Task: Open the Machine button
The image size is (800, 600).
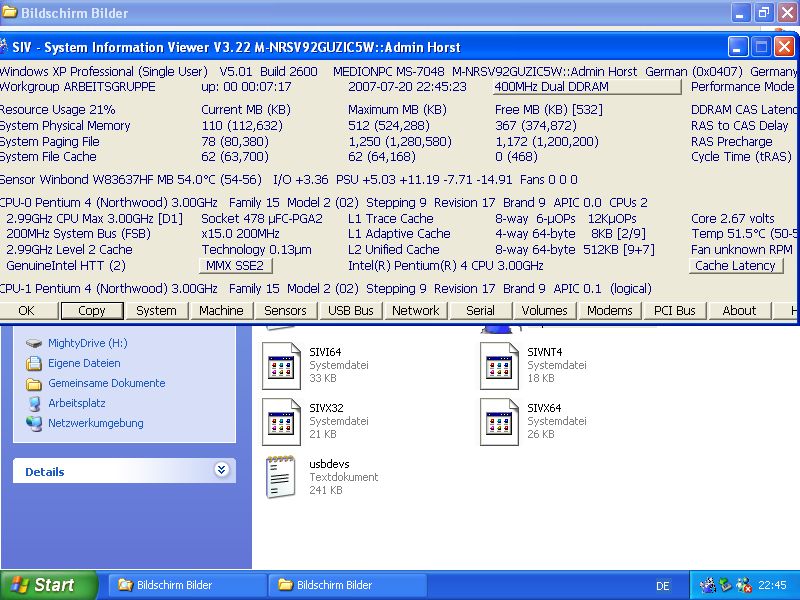Action: [x=221, y=311]
